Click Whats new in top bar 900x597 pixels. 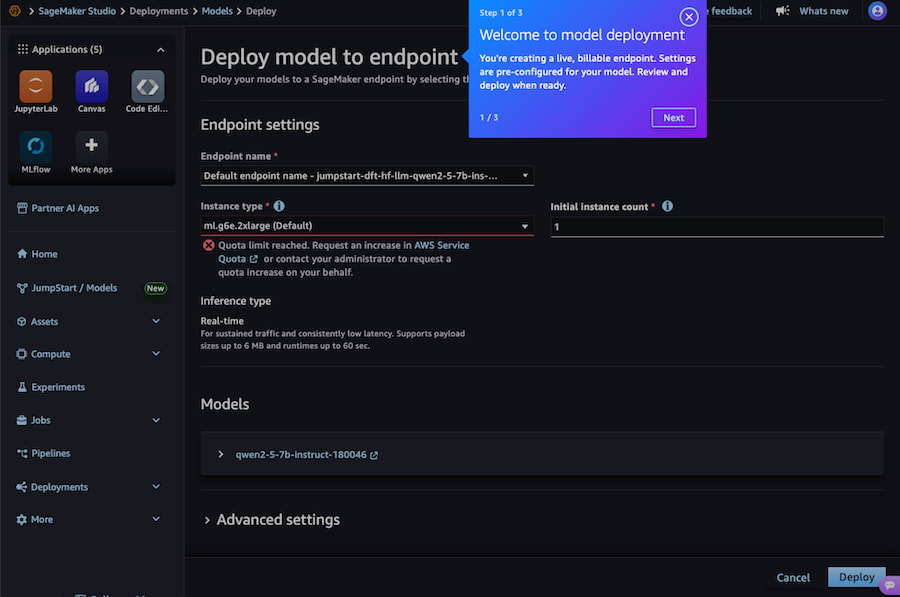click(x=824, y=11)
